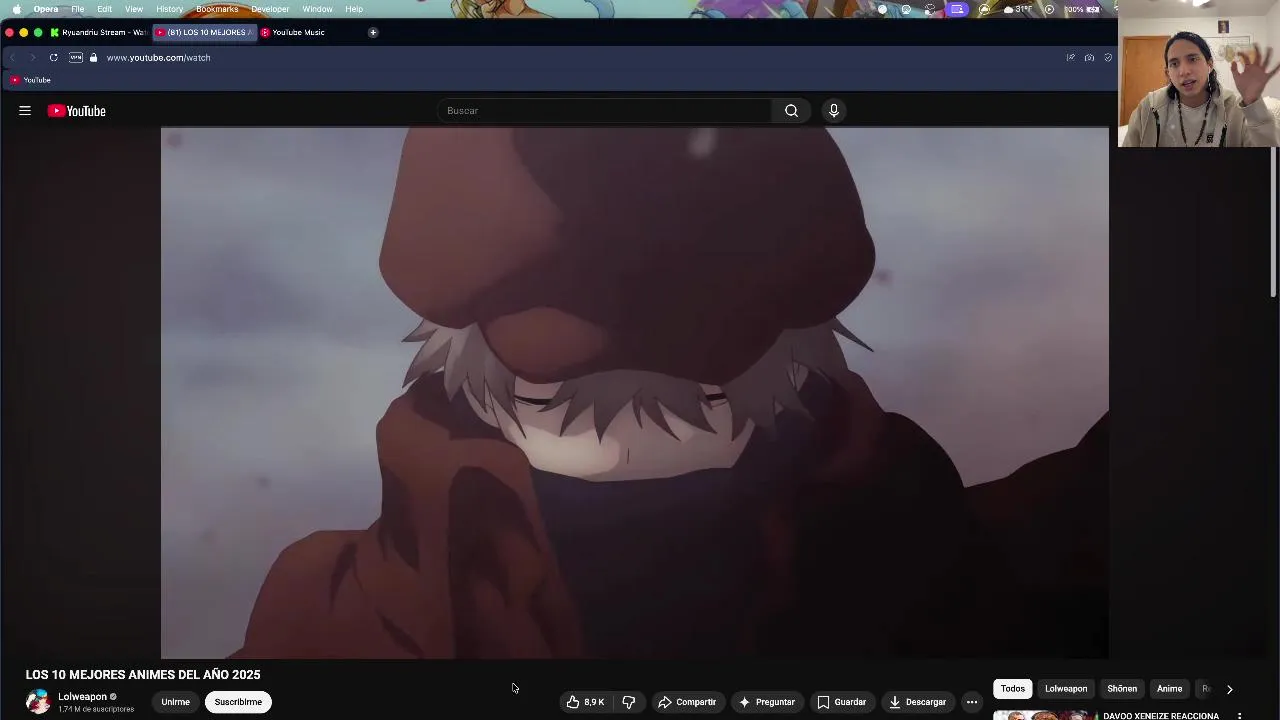
Task: Click the video title LOS 10 MEJORES ANIMES
Action: coord(143,675)
